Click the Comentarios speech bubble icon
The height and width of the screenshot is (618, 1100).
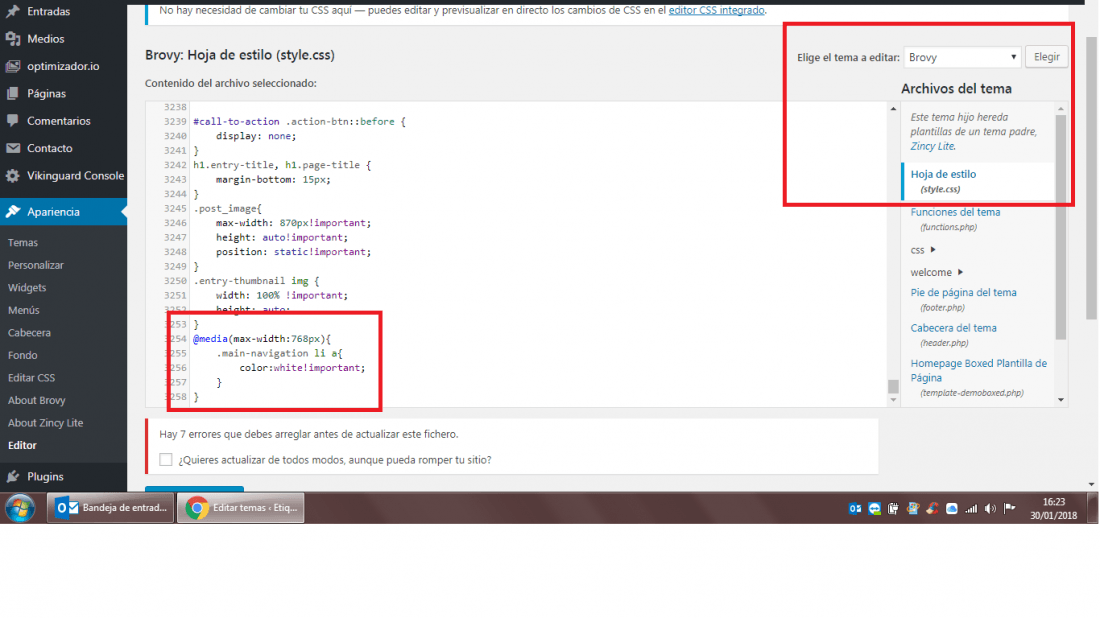[x=13, y=121]
